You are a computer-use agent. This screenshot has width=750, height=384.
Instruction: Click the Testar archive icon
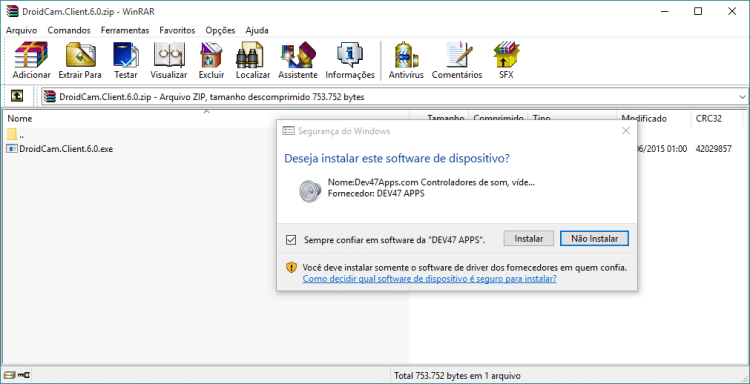(x=125, y=55)
